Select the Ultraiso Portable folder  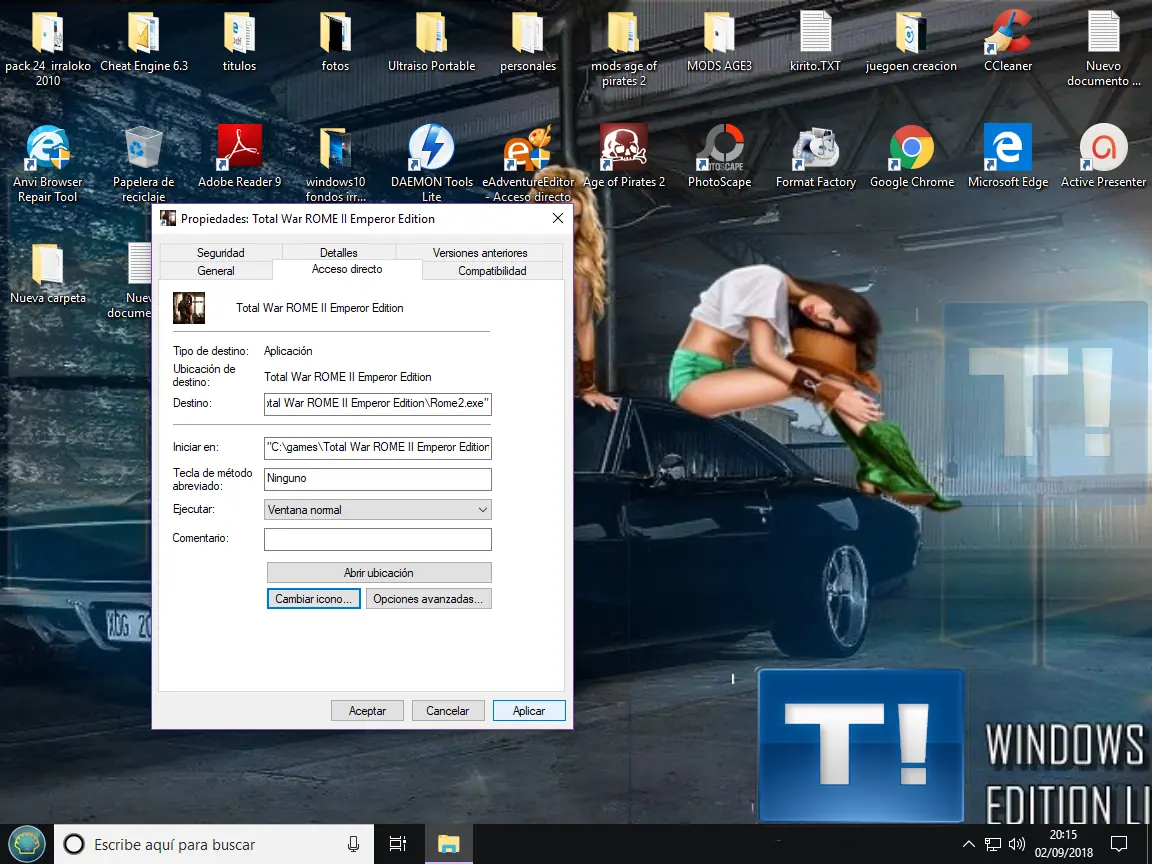(x=431, y=34)
